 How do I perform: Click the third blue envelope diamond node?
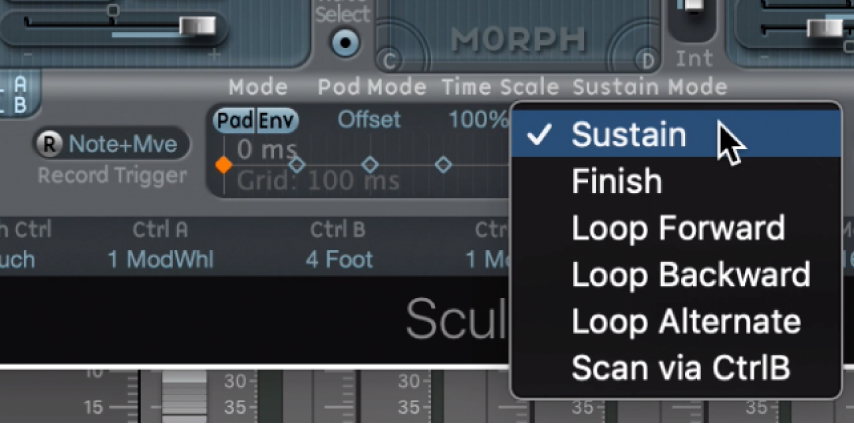(443, 164)
